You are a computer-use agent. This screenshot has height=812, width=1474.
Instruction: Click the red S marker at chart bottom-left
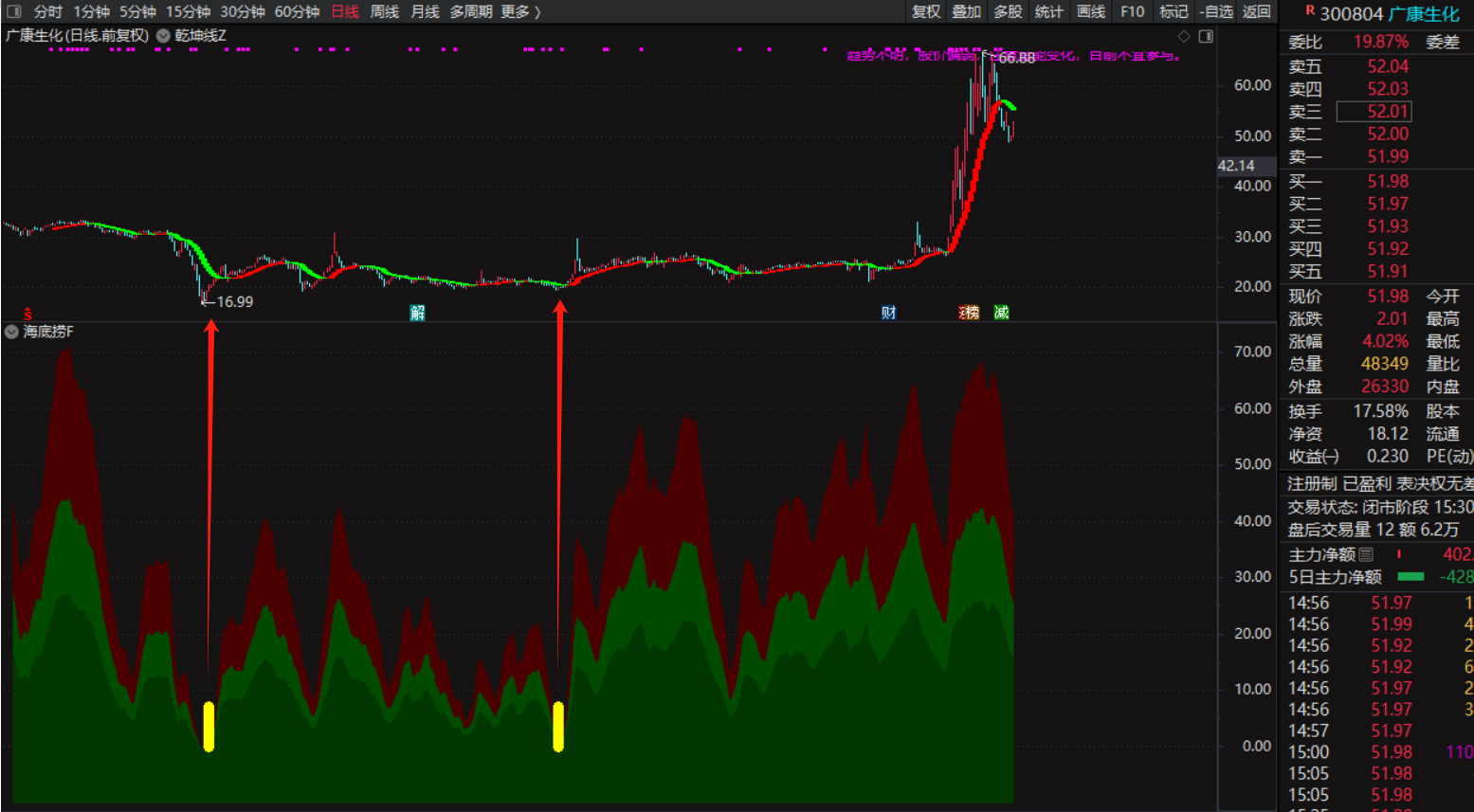click(x=28, y=313)
